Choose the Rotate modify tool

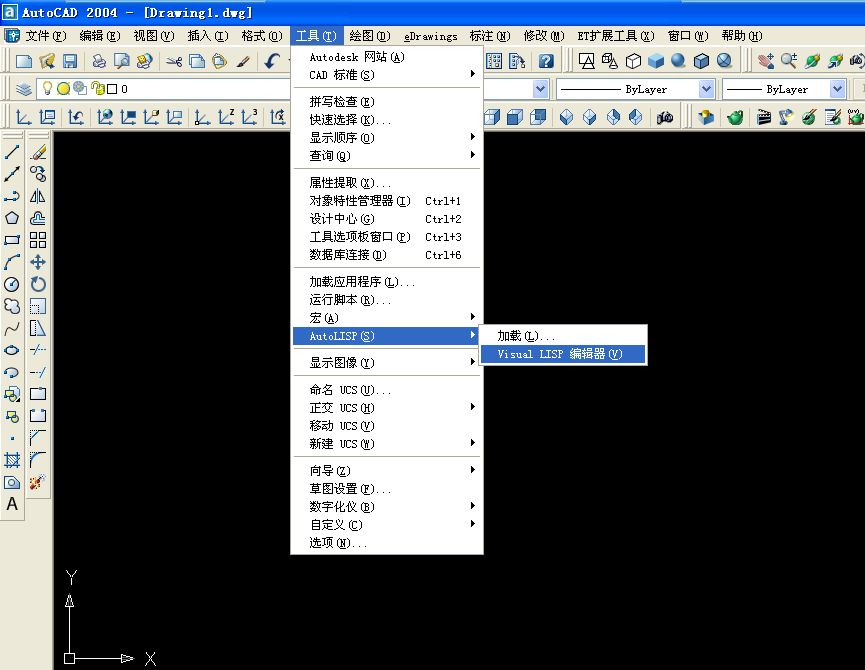point(38,284)
